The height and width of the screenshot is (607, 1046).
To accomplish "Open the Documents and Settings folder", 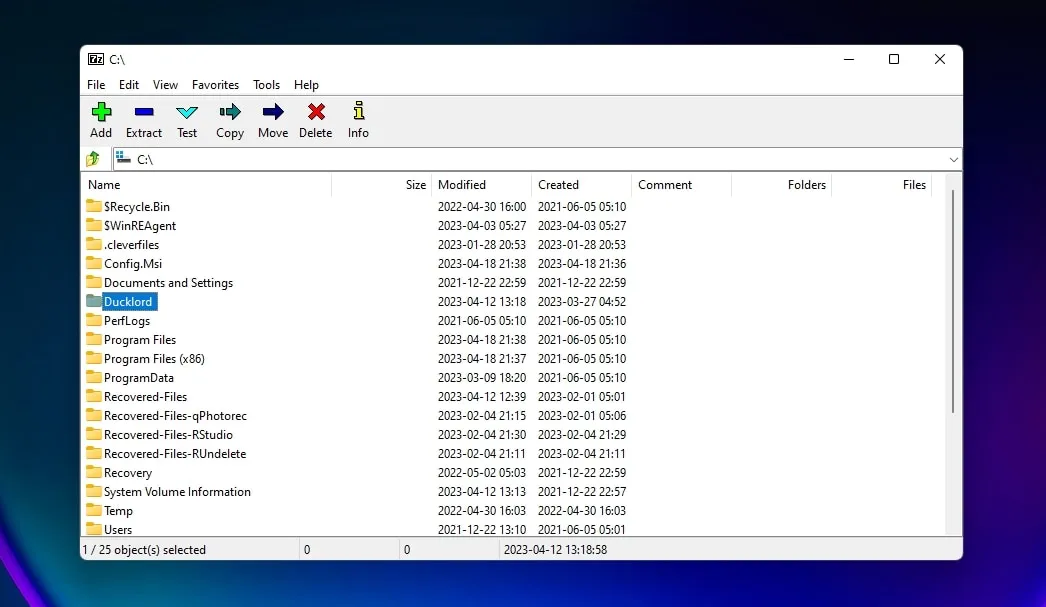I will point(167,282).
